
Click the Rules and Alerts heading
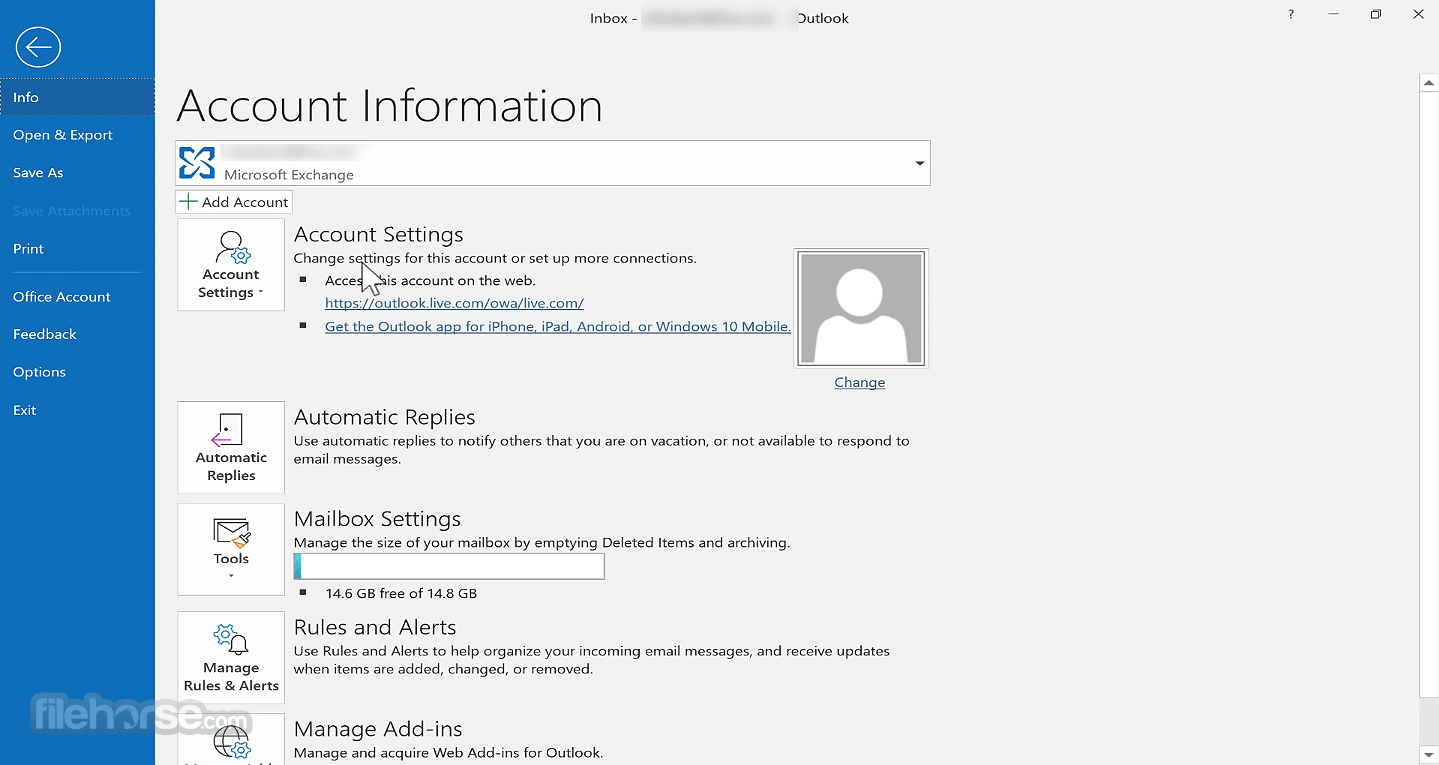point(375,628)
